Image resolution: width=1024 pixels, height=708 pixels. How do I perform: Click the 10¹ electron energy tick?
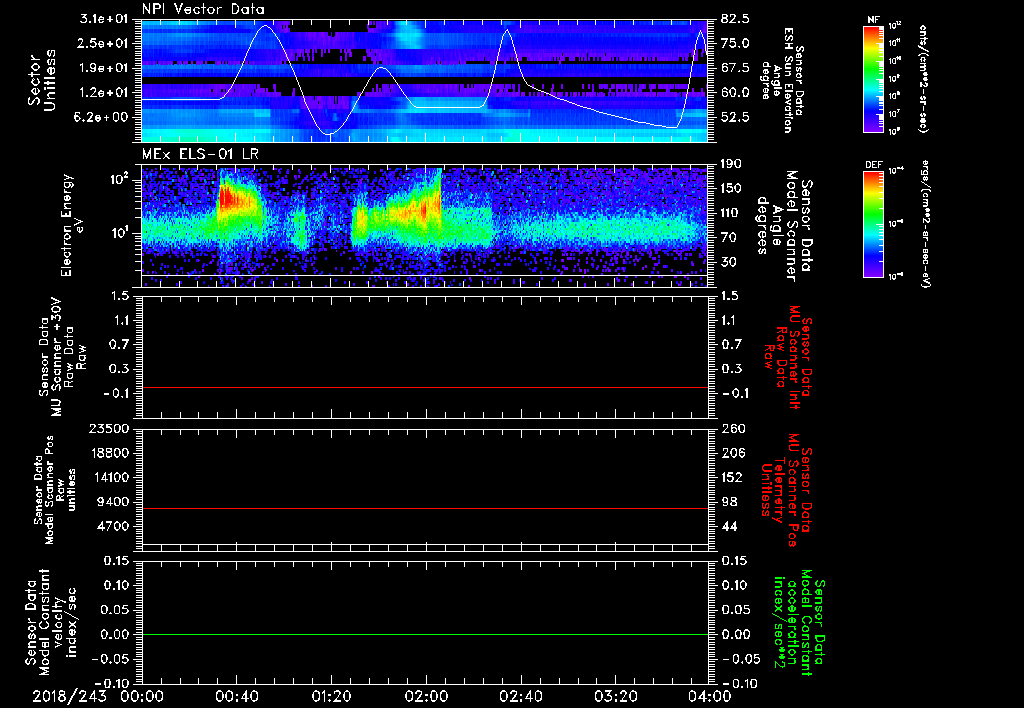point(121,232)
